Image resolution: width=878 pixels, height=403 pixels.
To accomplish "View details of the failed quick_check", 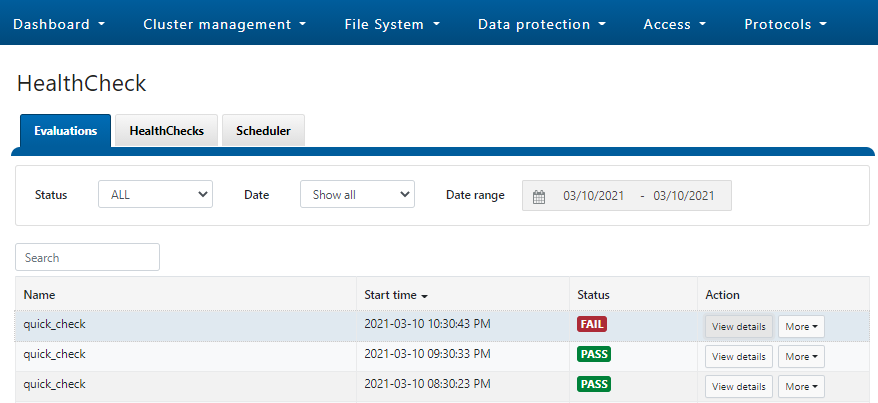I will [x=738, y=327].
